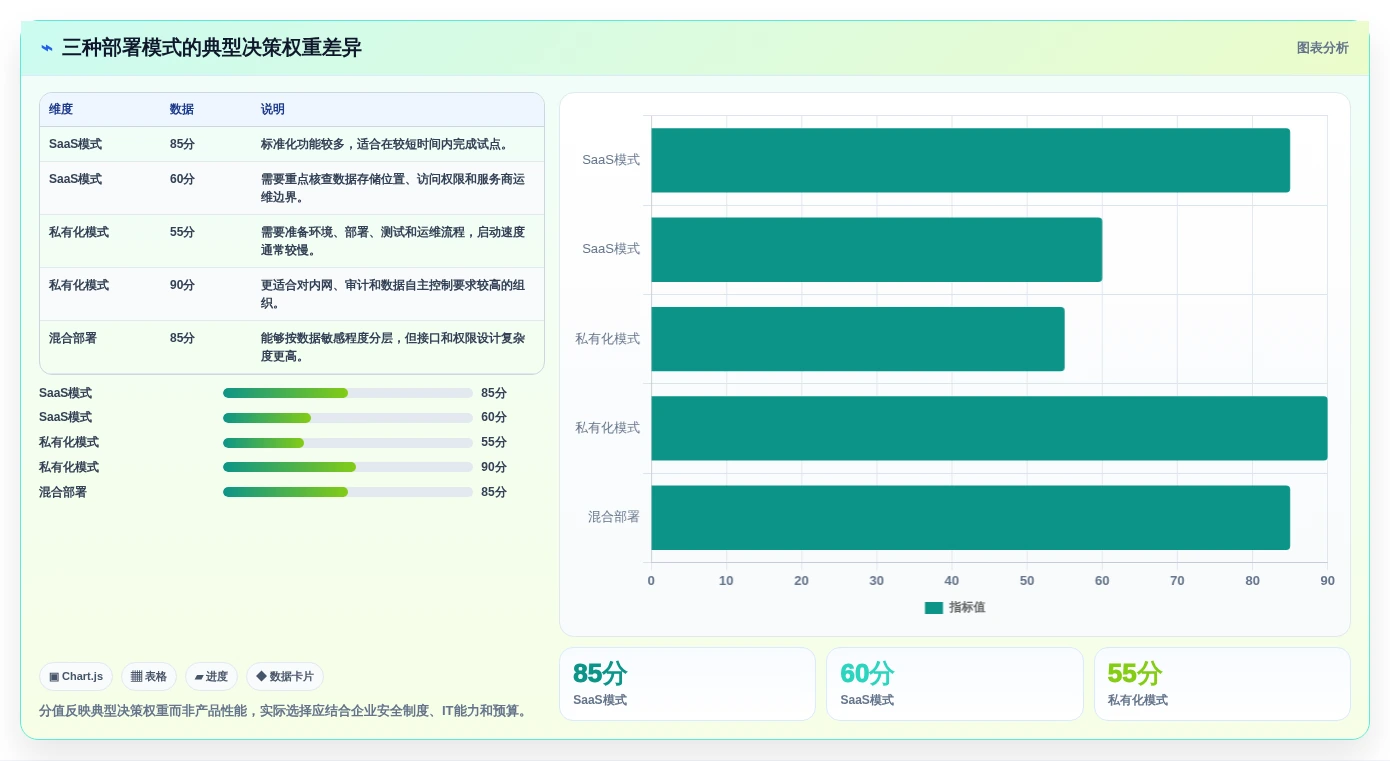
Task: Click the 私有化模式 55分 progress bar
Action: [348, 443]
